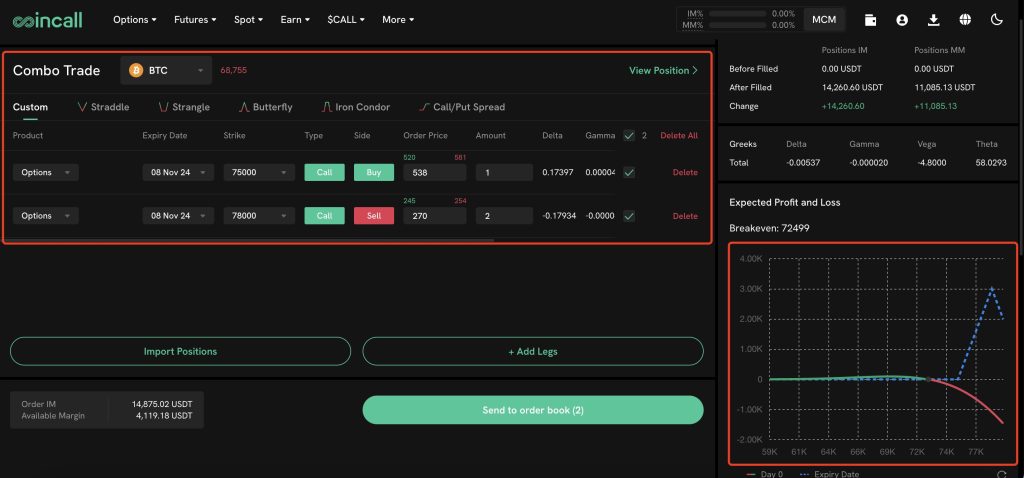Open the globe language selector
The image size is (1024, 478).
965,19
